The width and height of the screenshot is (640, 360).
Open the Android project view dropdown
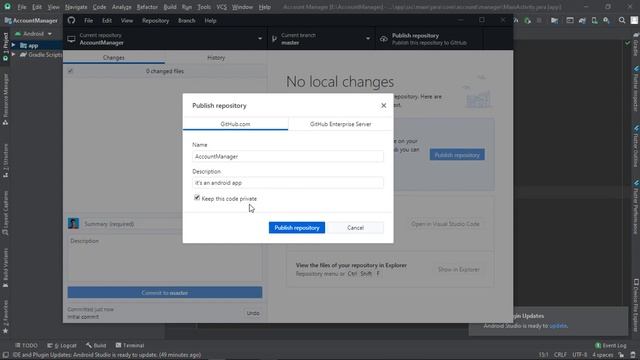pos(34,34)
